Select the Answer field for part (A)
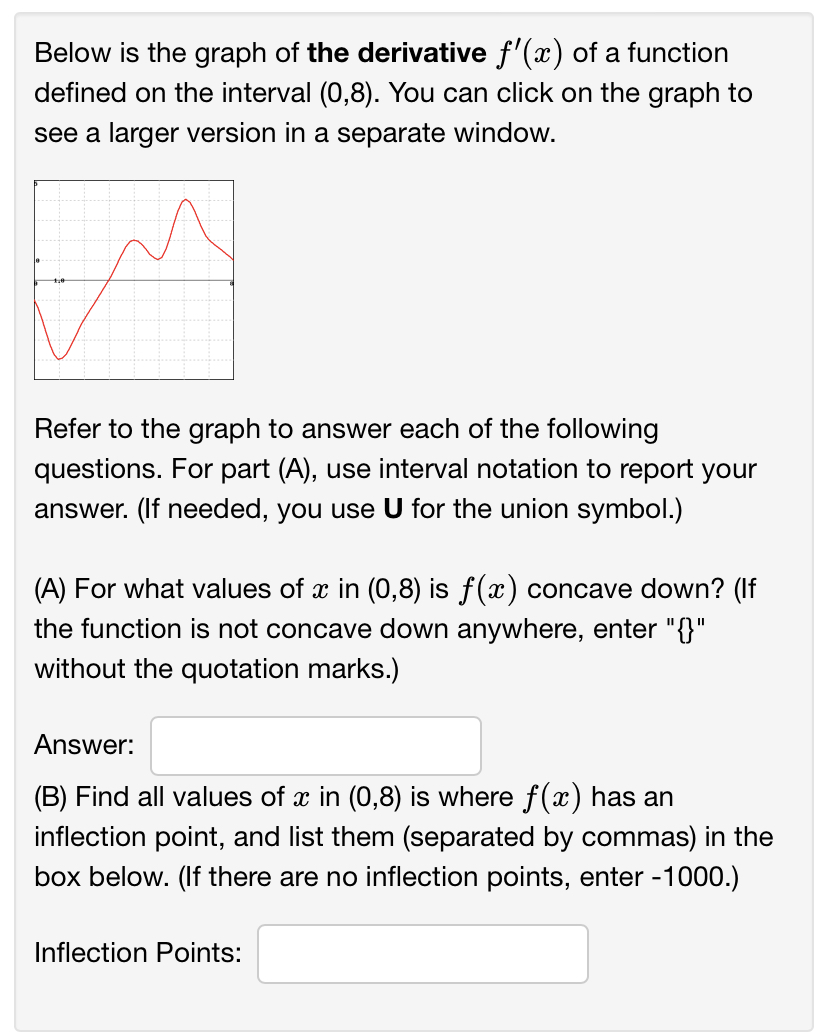828x1033 pixels. point(314,745)
